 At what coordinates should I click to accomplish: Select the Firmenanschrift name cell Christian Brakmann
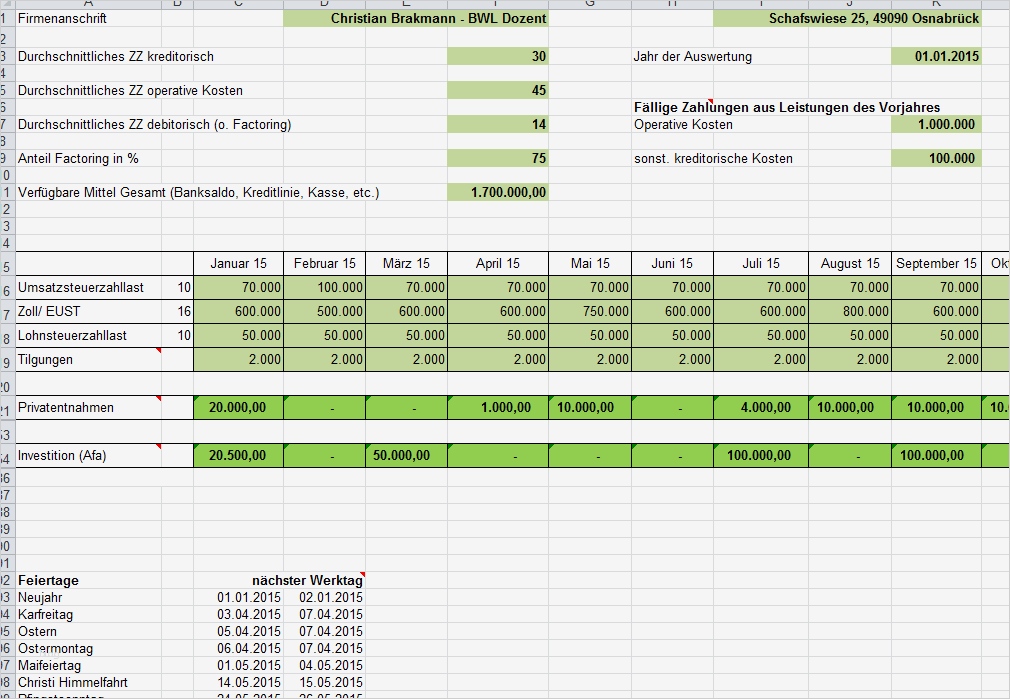(415, 18)
